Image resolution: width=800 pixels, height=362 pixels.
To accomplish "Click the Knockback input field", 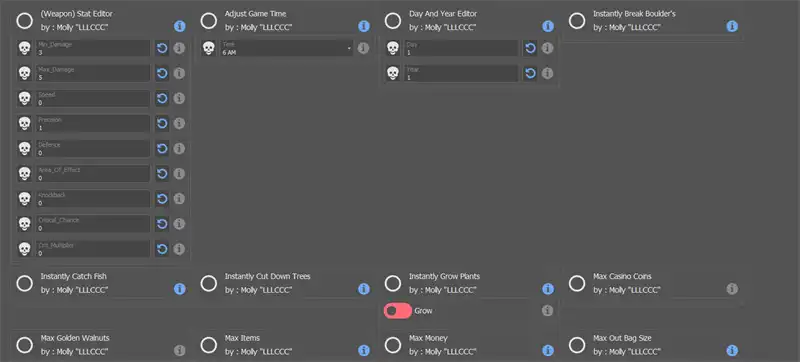I will click(x=93, y=198).
